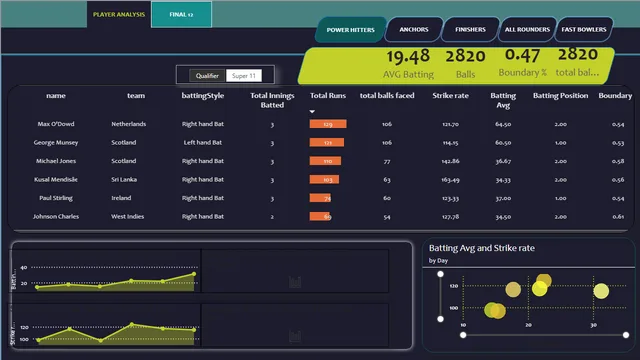The width and height of the screenshot is (640, 360).
Task: Select the Johnson Charles player name
Action: click(56, 216)
